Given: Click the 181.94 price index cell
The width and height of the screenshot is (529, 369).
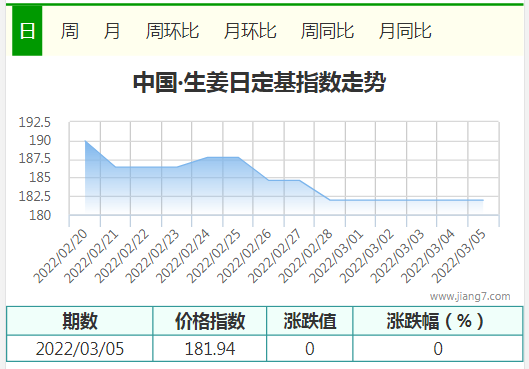Looking at the screenshot, I should click(x=210, y=348).
